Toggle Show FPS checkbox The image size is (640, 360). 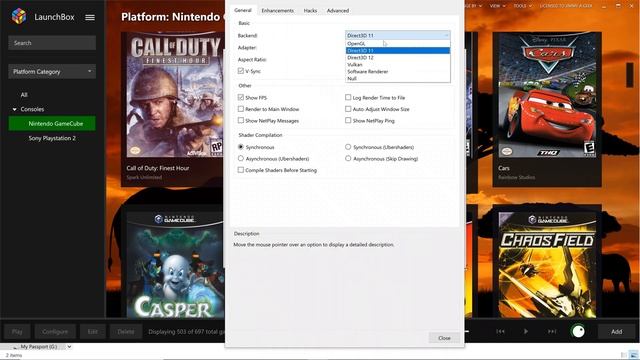pyautogui.click(x=241, y=98)
